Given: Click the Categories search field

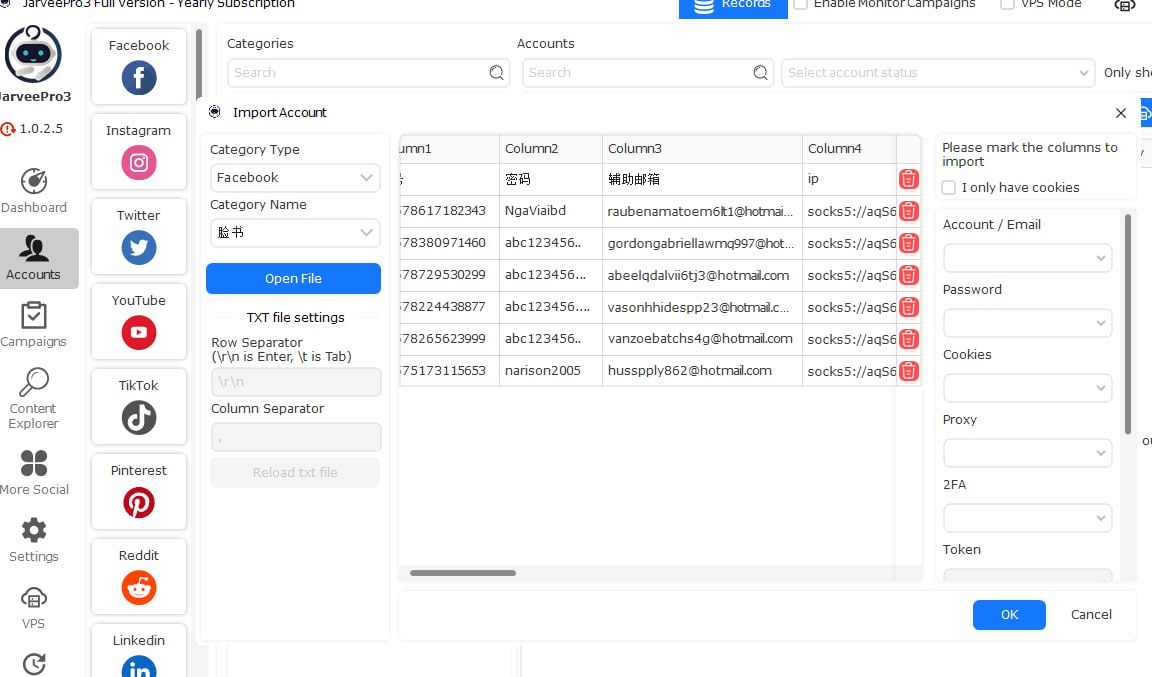Looking at the screenshot, I should tap(358, 73).
